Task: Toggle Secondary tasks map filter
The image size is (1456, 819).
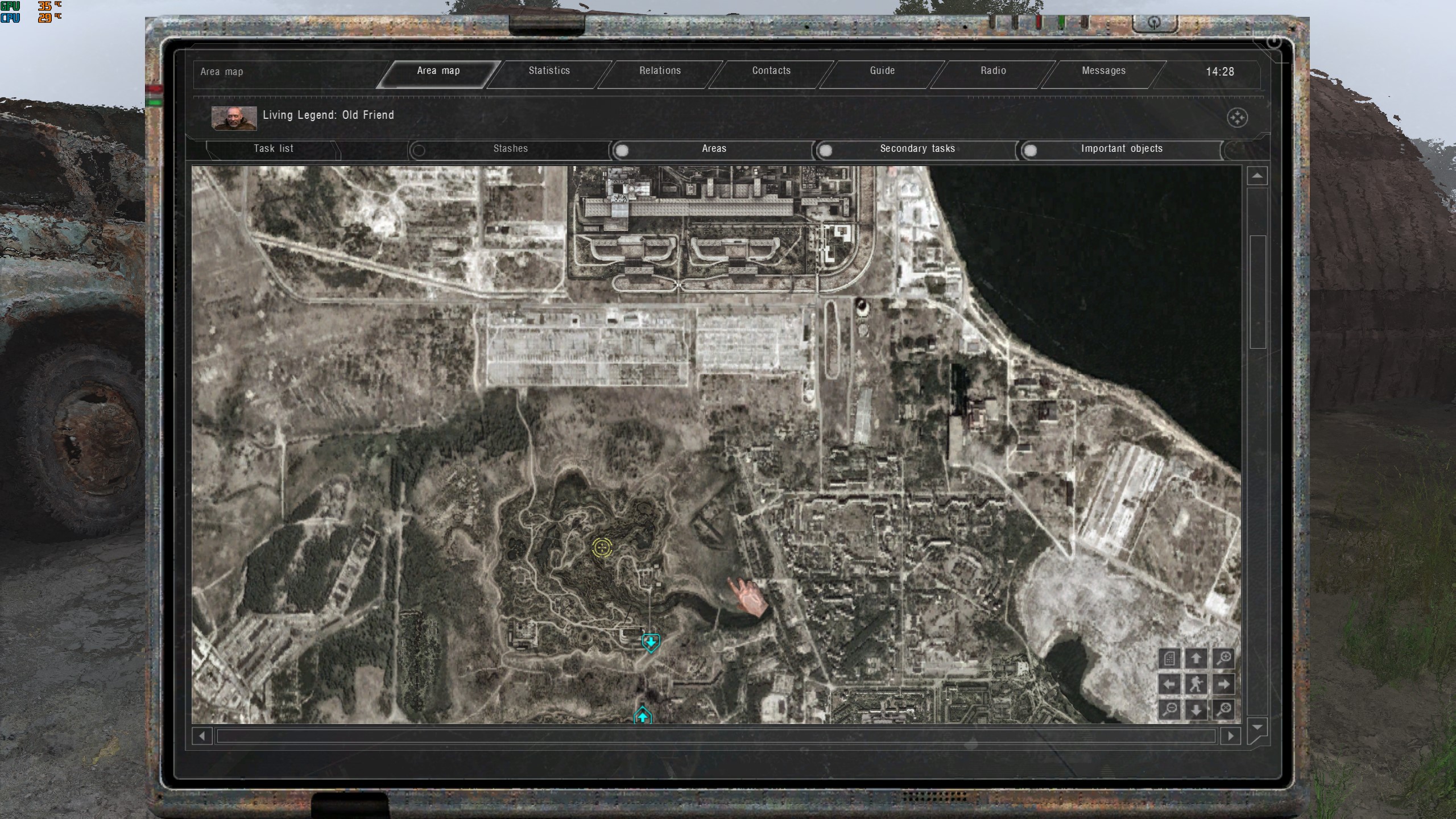Action: [826, 150]
